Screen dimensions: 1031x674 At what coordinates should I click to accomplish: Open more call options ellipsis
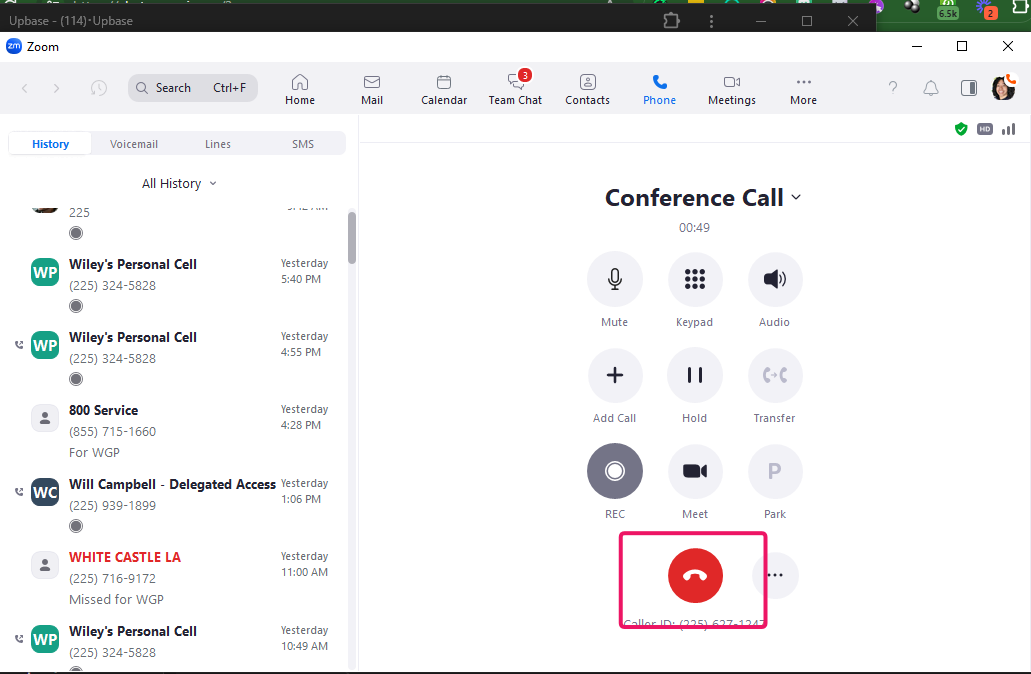[775, 575]
